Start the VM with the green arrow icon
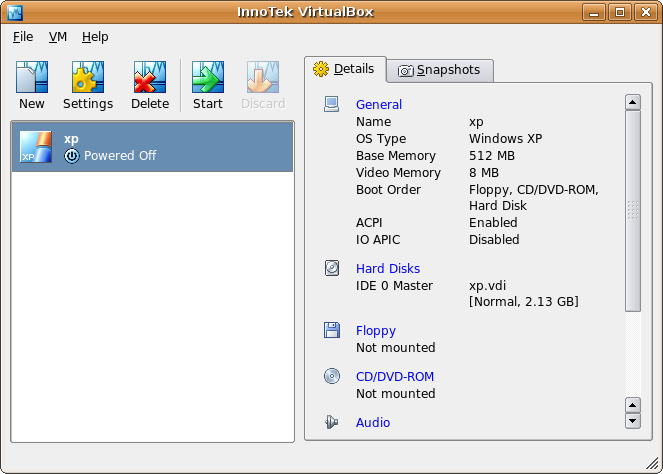 click(x=208, y=77)
